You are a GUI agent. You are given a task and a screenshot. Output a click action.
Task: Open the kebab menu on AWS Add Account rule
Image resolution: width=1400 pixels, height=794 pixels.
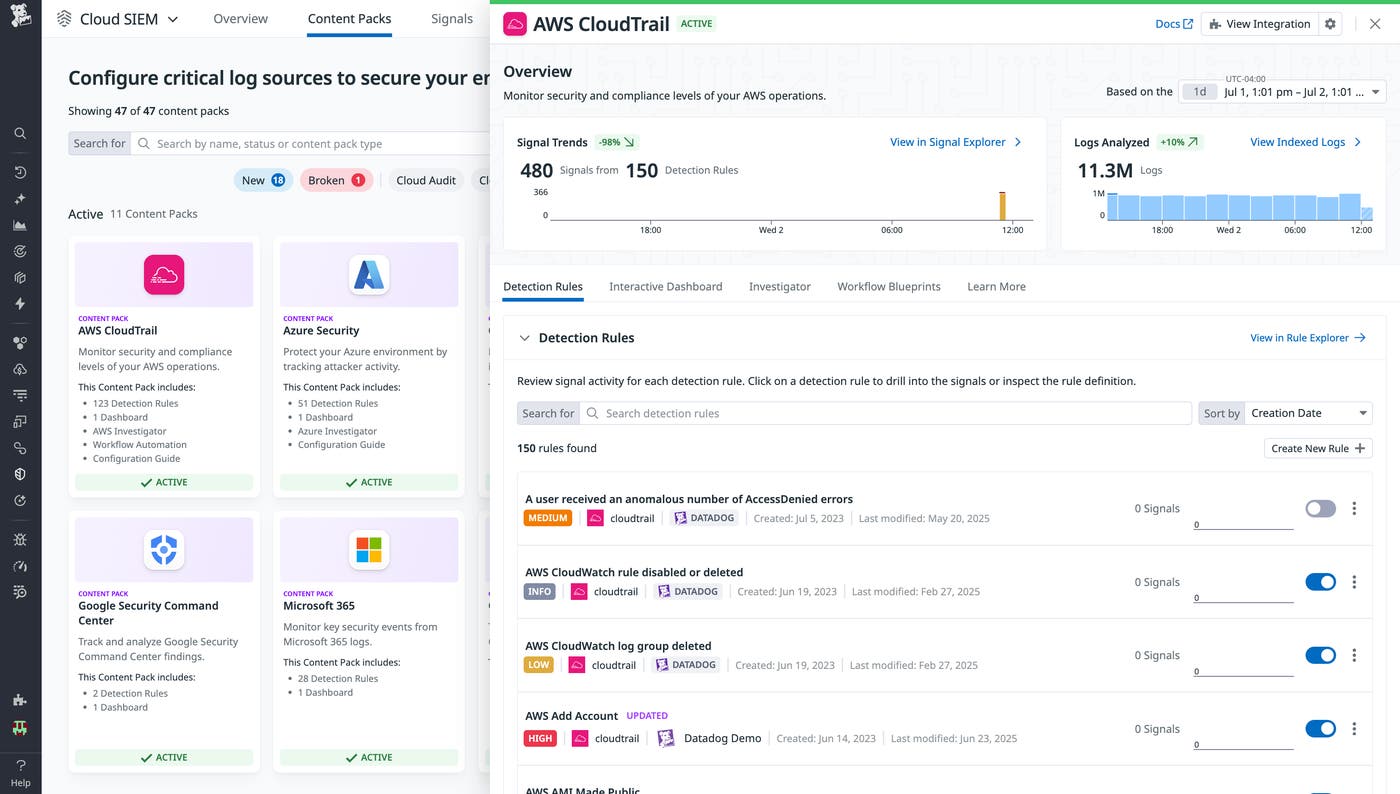1354,728
